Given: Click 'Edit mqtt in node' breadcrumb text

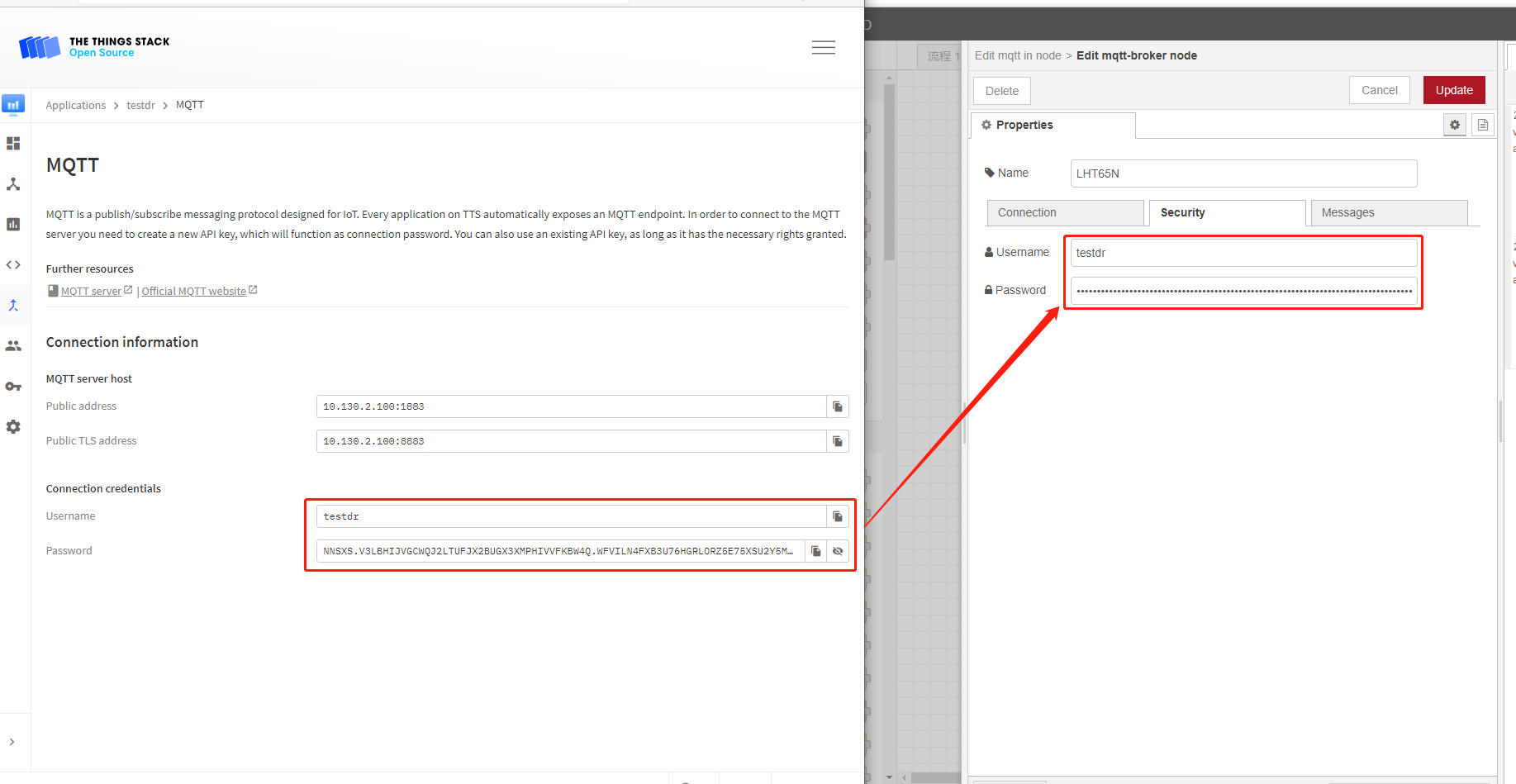Looking at the screenshot, I should pyautogui.click(x=1018, y=55).
